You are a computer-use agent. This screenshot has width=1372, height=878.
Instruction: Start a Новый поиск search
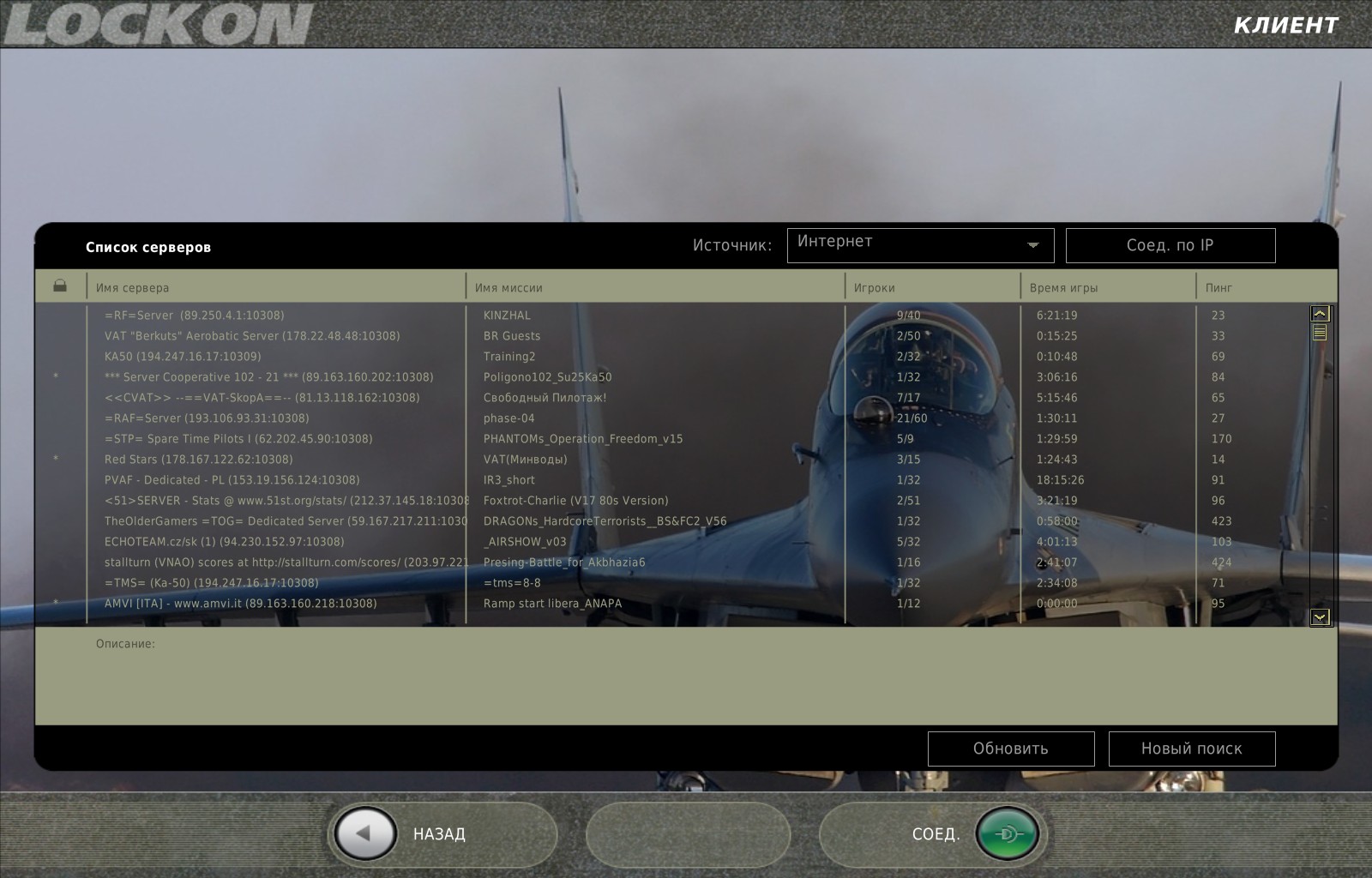coord(1191,749)
